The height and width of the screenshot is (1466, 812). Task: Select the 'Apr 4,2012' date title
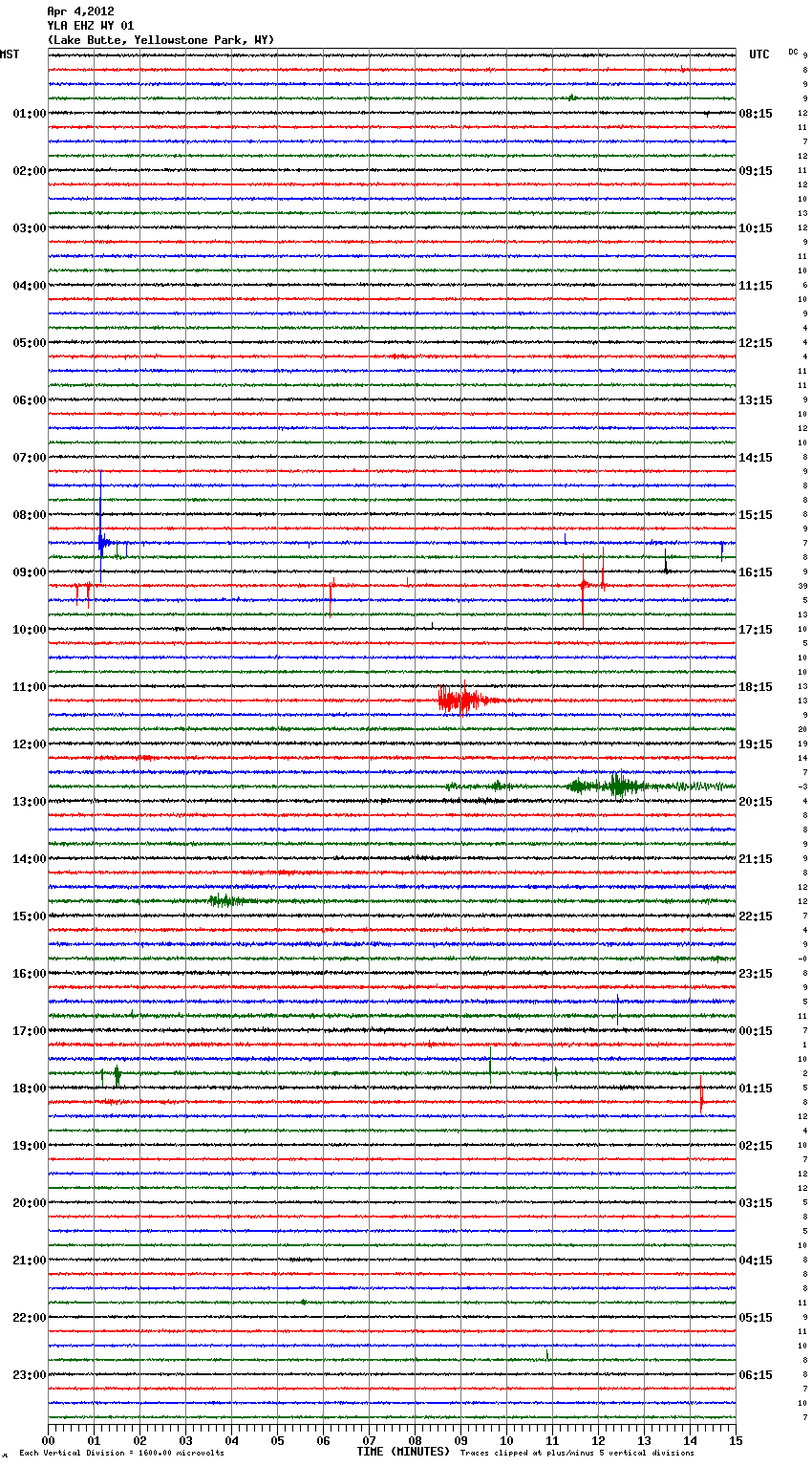[x=80, y=11]
